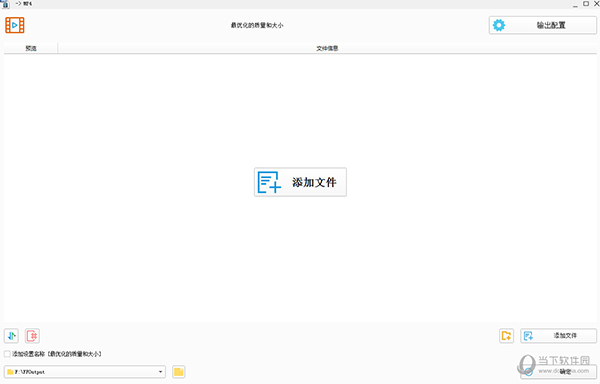Minimize the application window
Image resolution: width=600 pixels, height=384 pixels.
click(x=575, y=5)
